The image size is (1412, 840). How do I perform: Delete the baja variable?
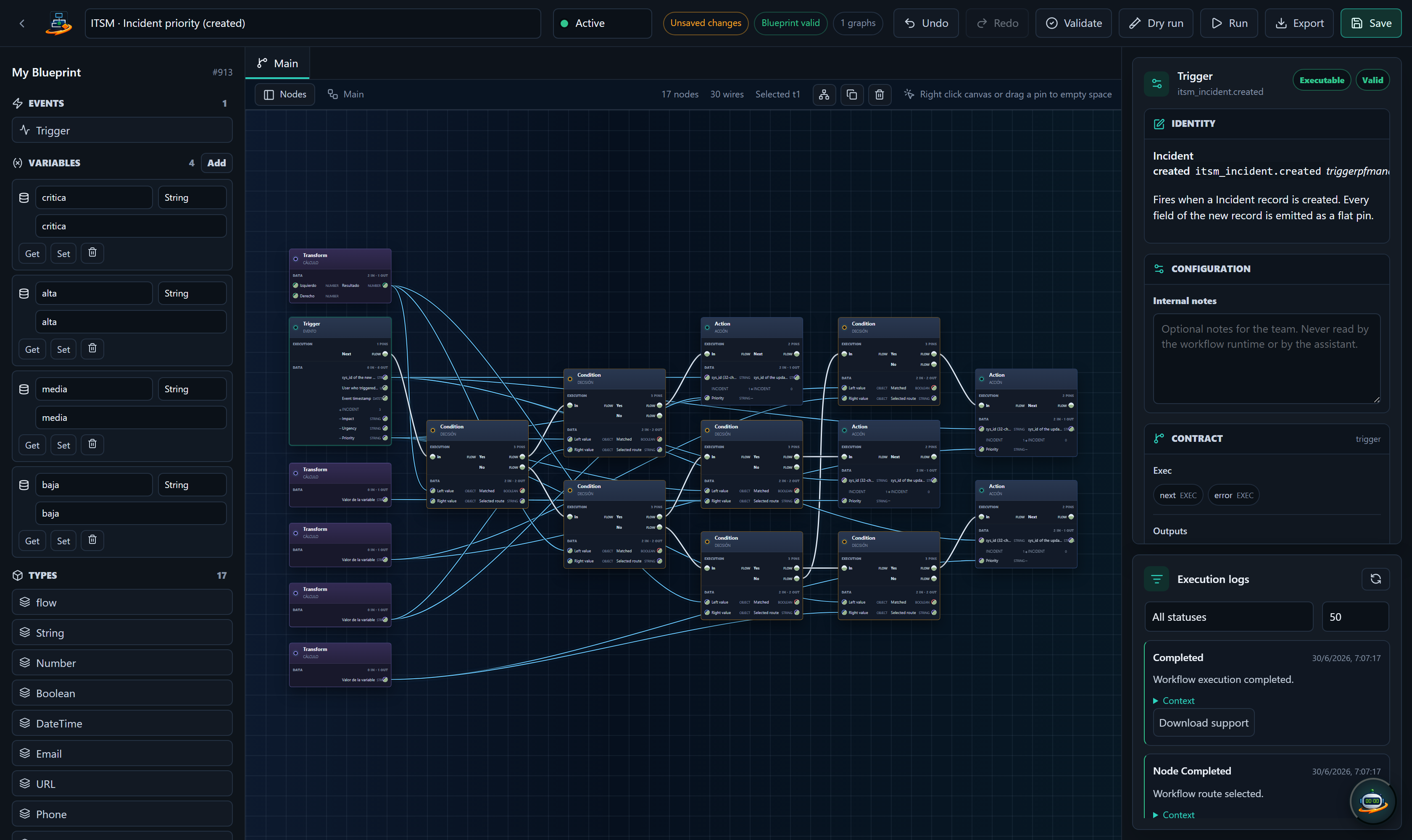[x=92, y=540]
